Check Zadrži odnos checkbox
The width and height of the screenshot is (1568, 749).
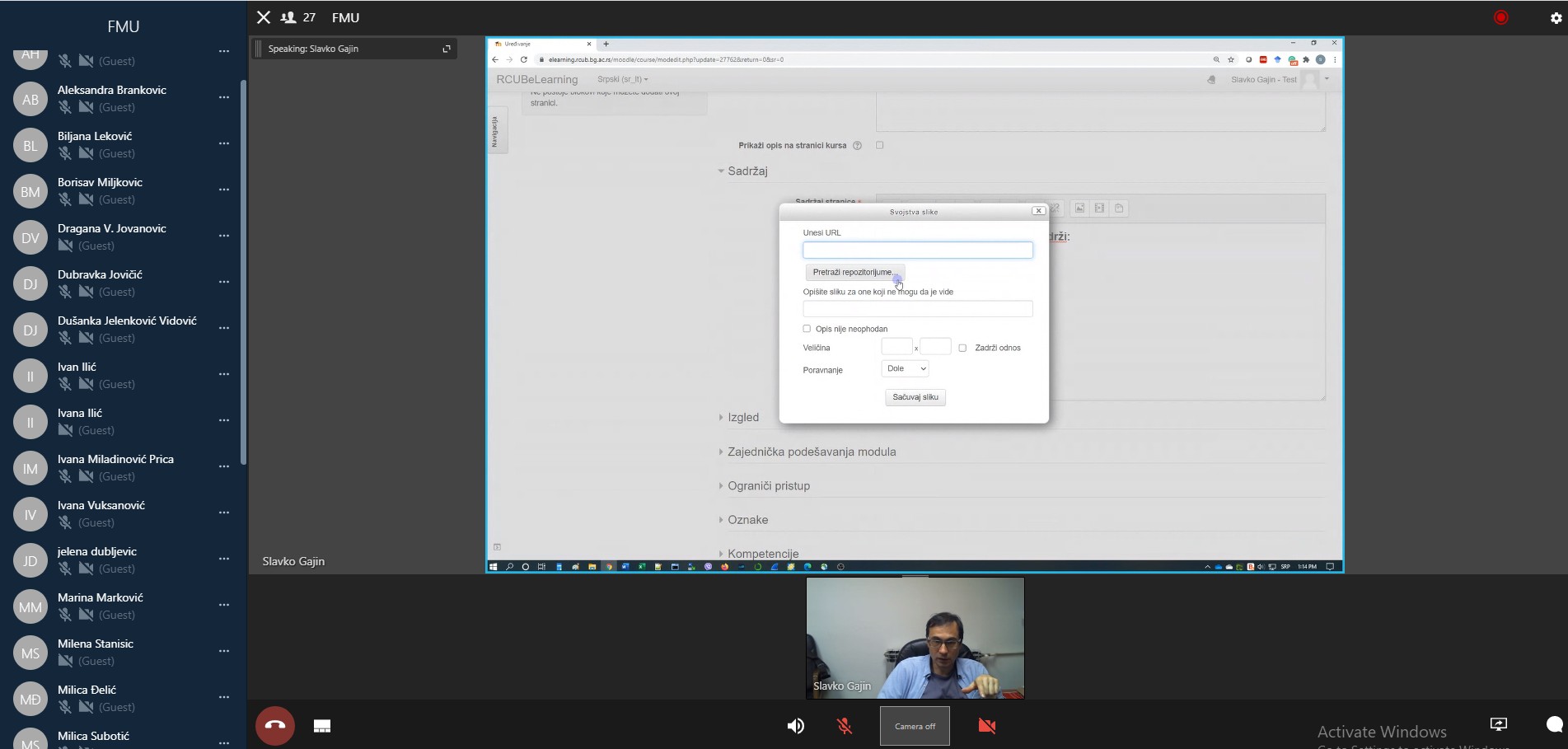[962, 348]
